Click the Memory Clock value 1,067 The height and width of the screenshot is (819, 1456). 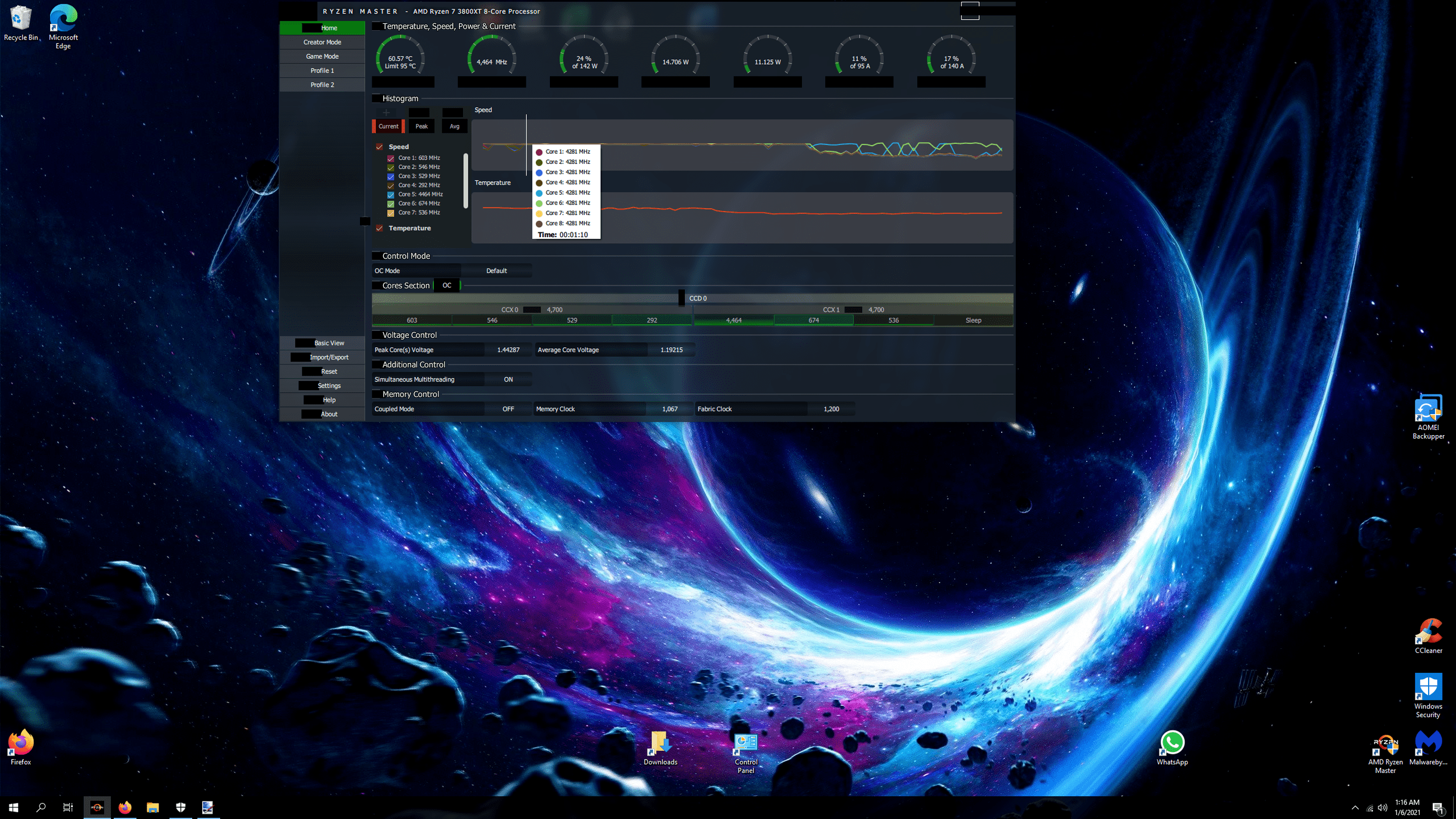670,409
